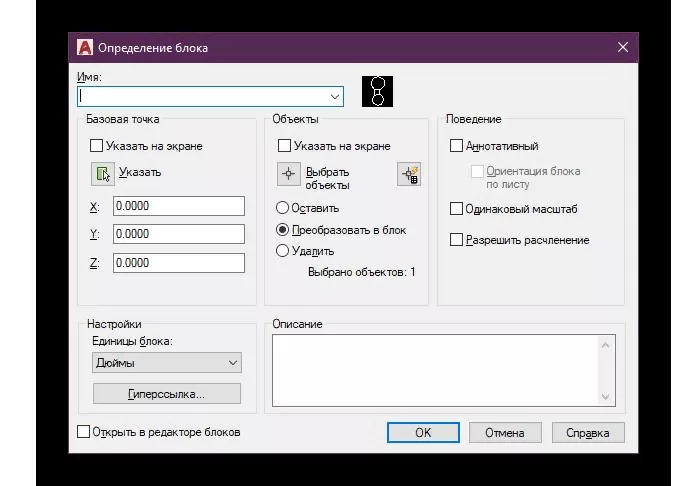The height and width of the screenshot is (486, 700).
Task: Open the Quick Select filter icon
Action: [x=409, y=174]
